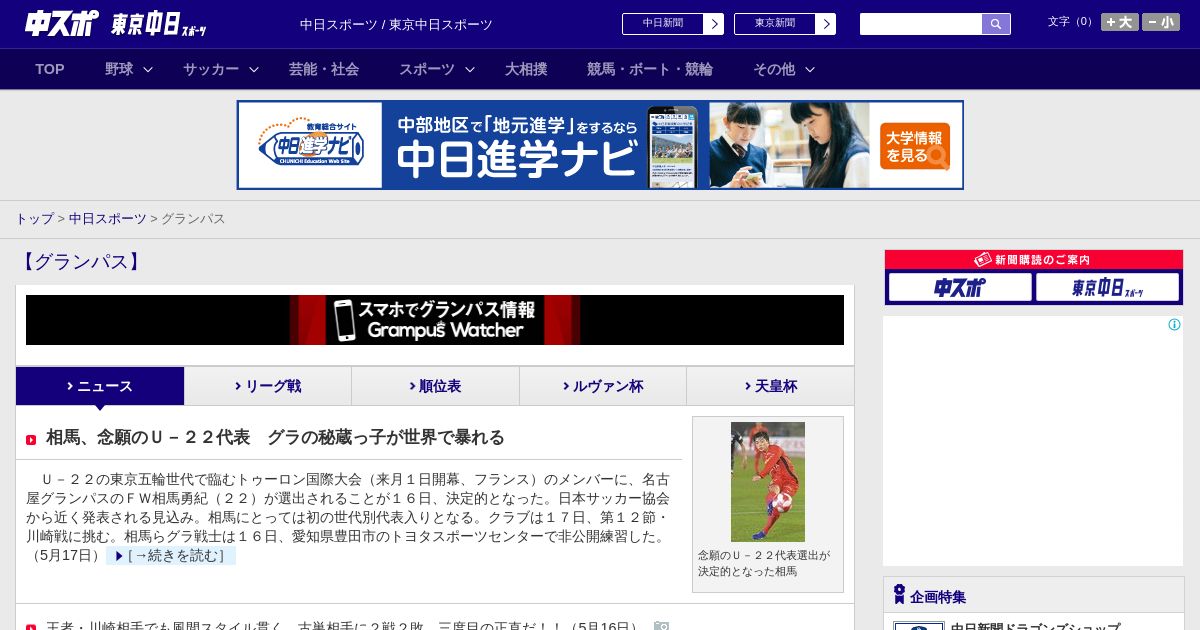The width and height of the screenshot is (1200, 630).
Task: Select the ルヴァン杯 tab
Action: click(x=603, y=386)
